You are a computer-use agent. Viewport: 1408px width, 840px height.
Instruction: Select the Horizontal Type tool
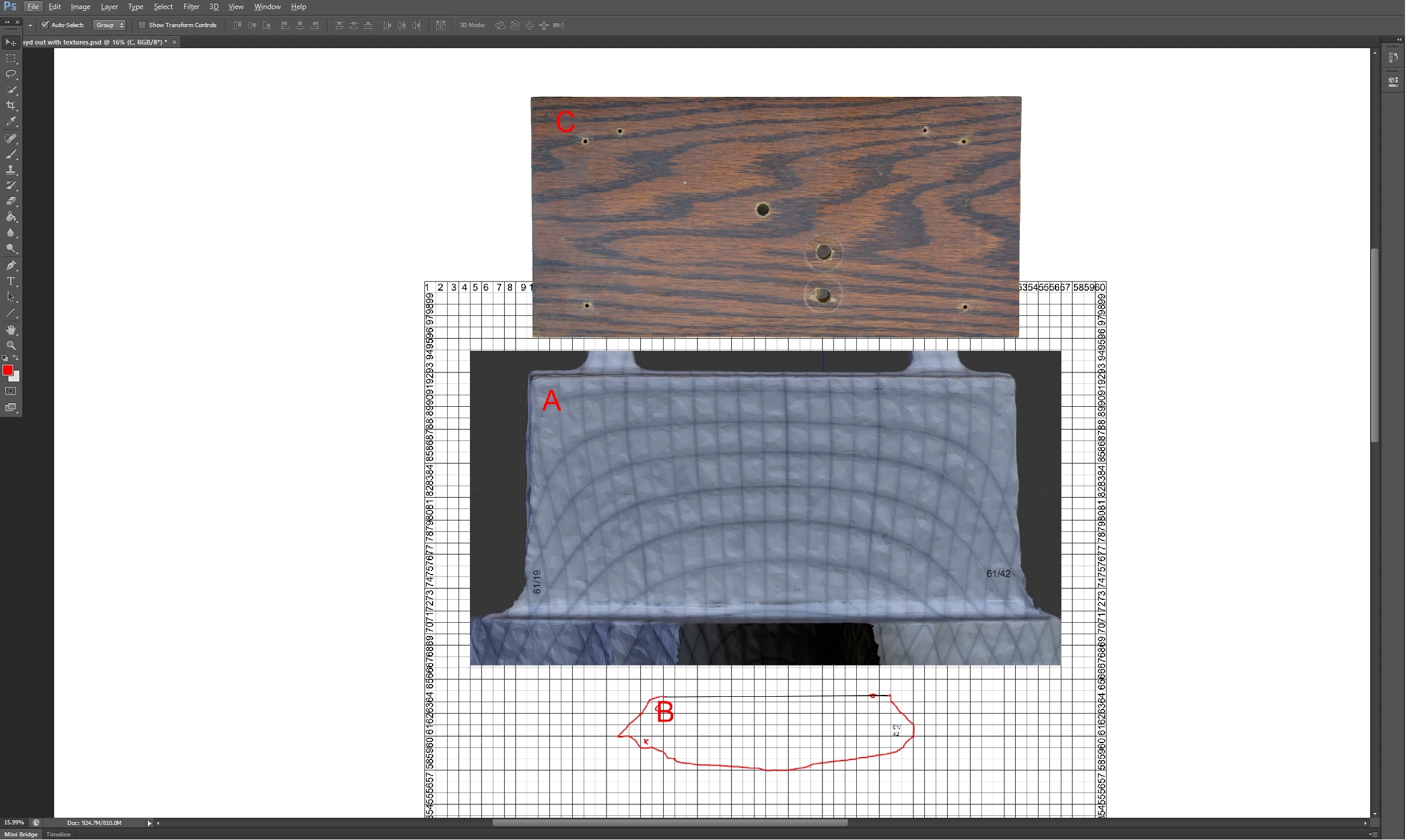click(x=11, y=281)
